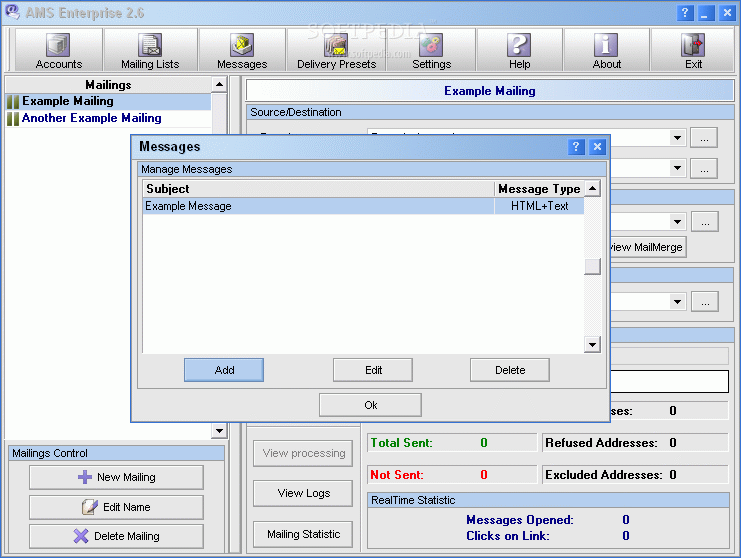Click the first ellipsis browse button
Screen dimensions: 741x558
click(704, 138)
